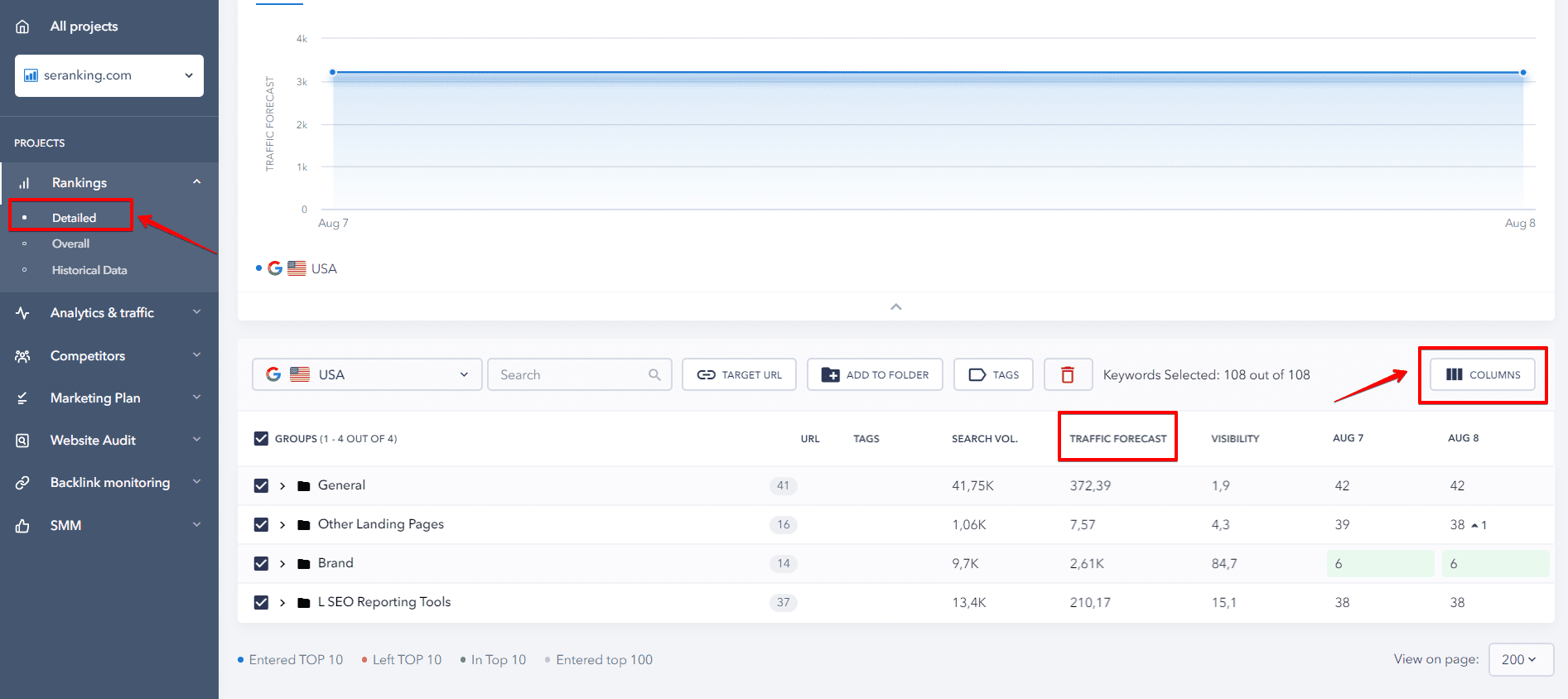Click the Website Audit sidebar icon

(x=22, y=441)
